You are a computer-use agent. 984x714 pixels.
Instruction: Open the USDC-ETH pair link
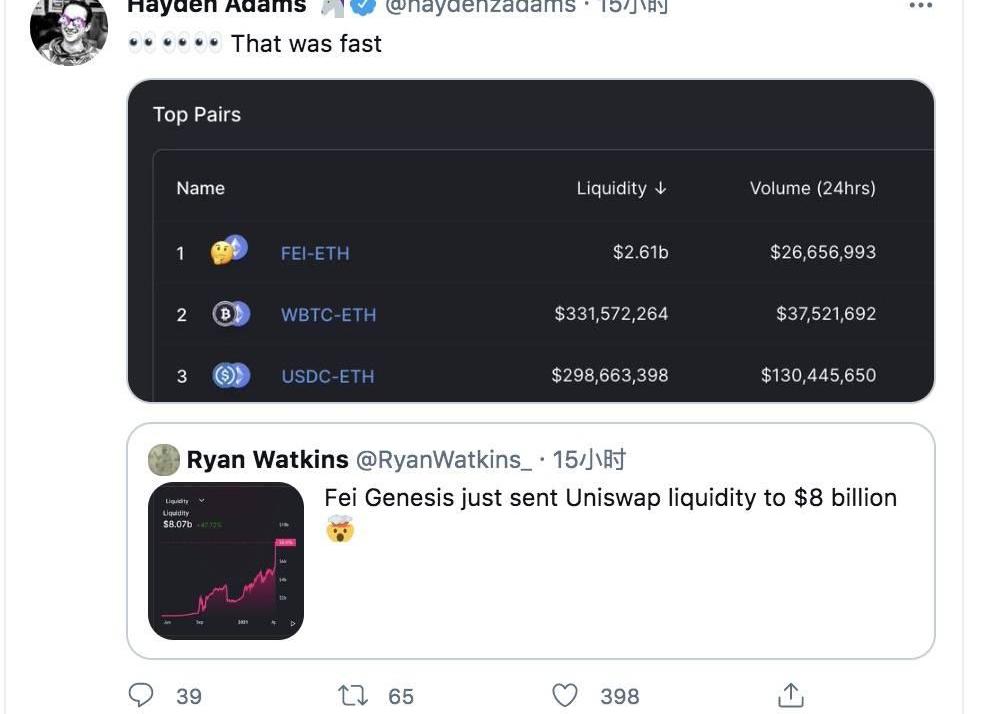pos(327,377)
